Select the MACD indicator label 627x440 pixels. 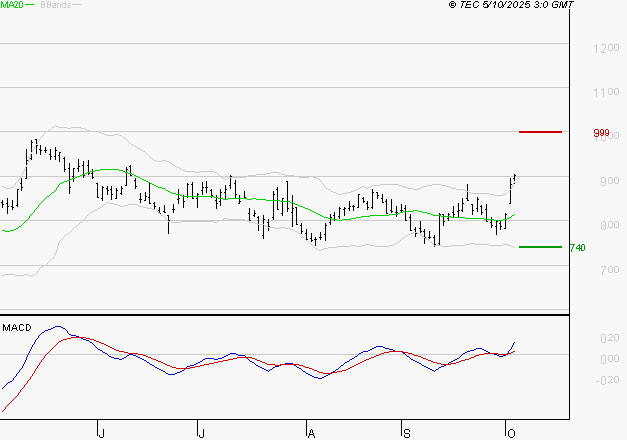pyautogui.click(x=15, y=328)
